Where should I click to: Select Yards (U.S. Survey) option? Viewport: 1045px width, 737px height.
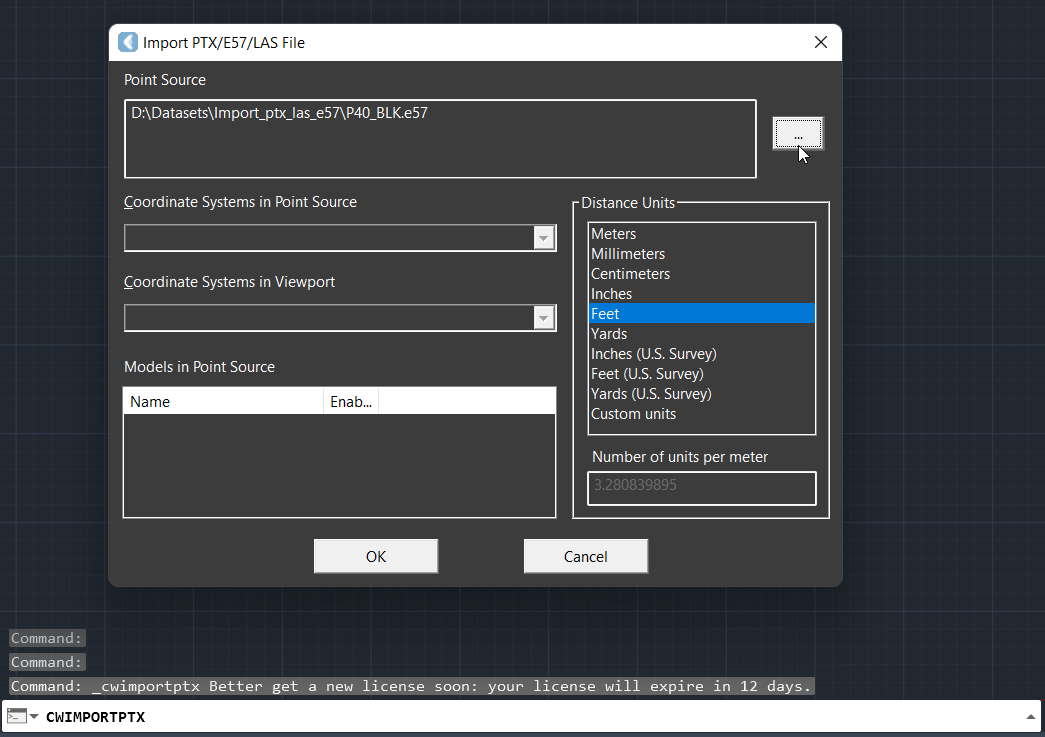tap(651, 394)
